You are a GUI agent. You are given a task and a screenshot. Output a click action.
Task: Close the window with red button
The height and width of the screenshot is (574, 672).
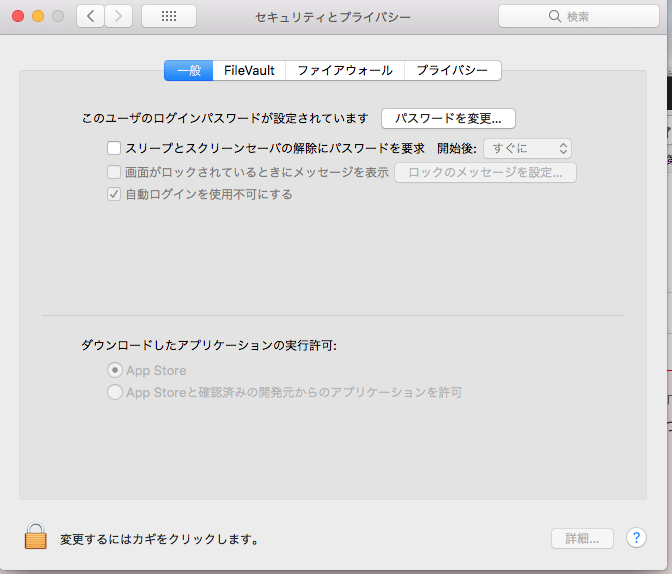click(18, 16)
